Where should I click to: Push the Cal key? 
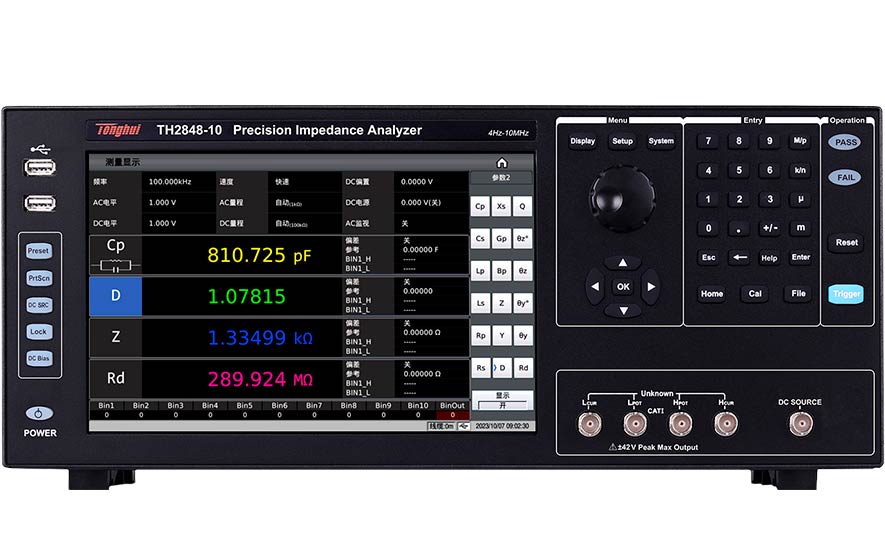pos(755,294)
